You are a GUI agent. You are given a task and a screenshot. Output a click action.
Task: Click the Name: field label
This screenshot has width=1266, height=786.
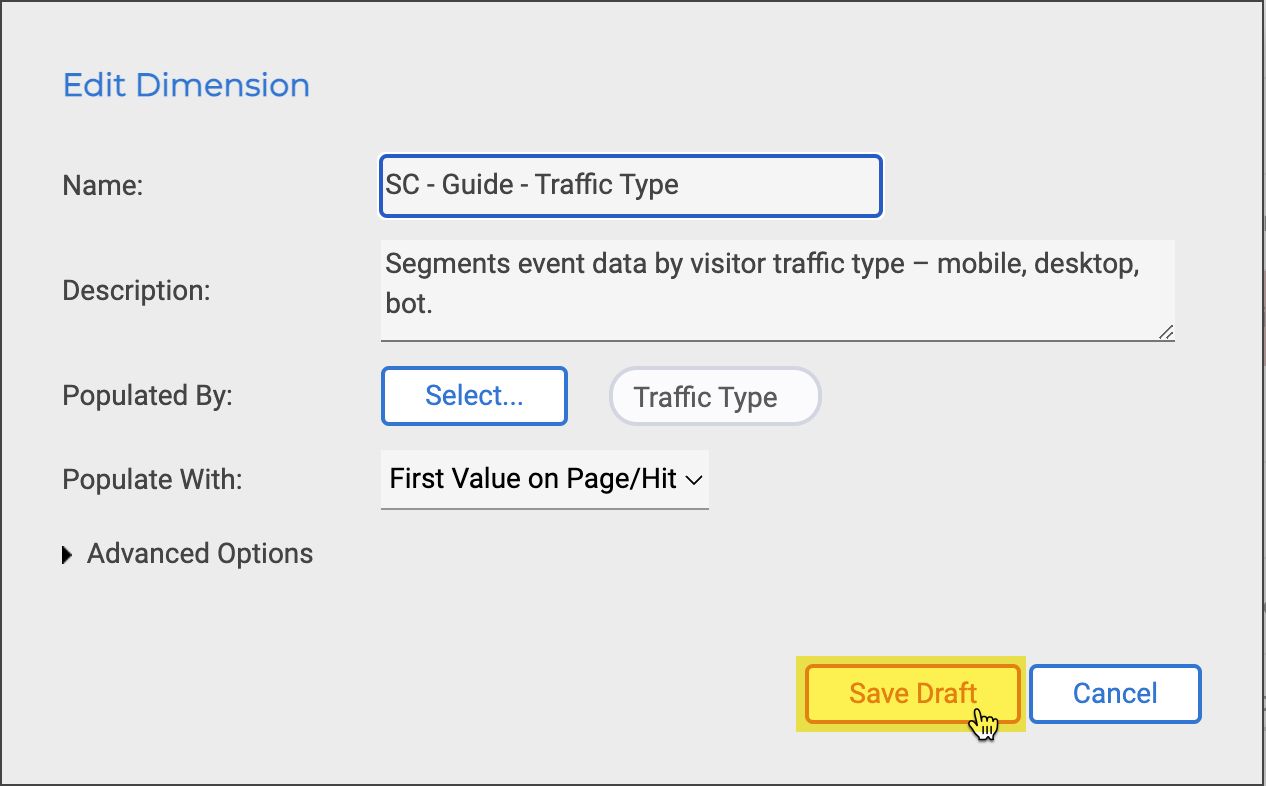103,185
